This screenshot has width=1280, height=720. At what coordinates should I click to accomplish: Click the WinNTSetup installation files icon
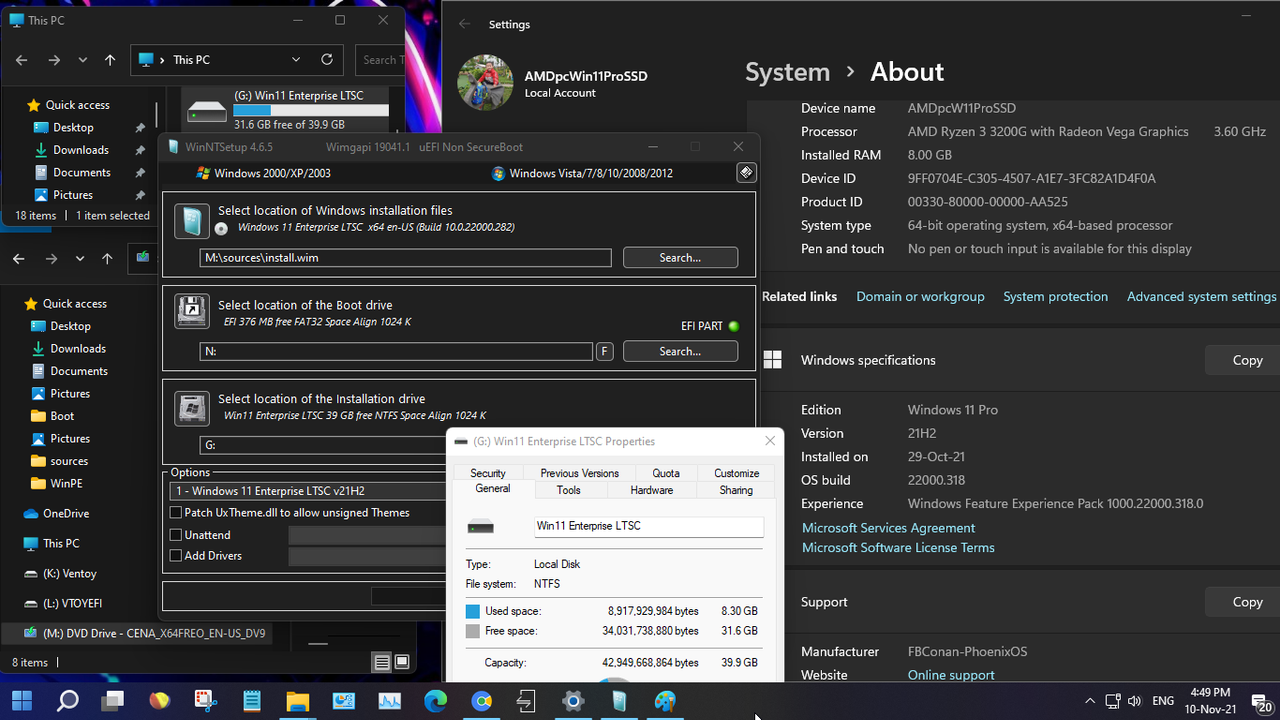click(191, 220)
